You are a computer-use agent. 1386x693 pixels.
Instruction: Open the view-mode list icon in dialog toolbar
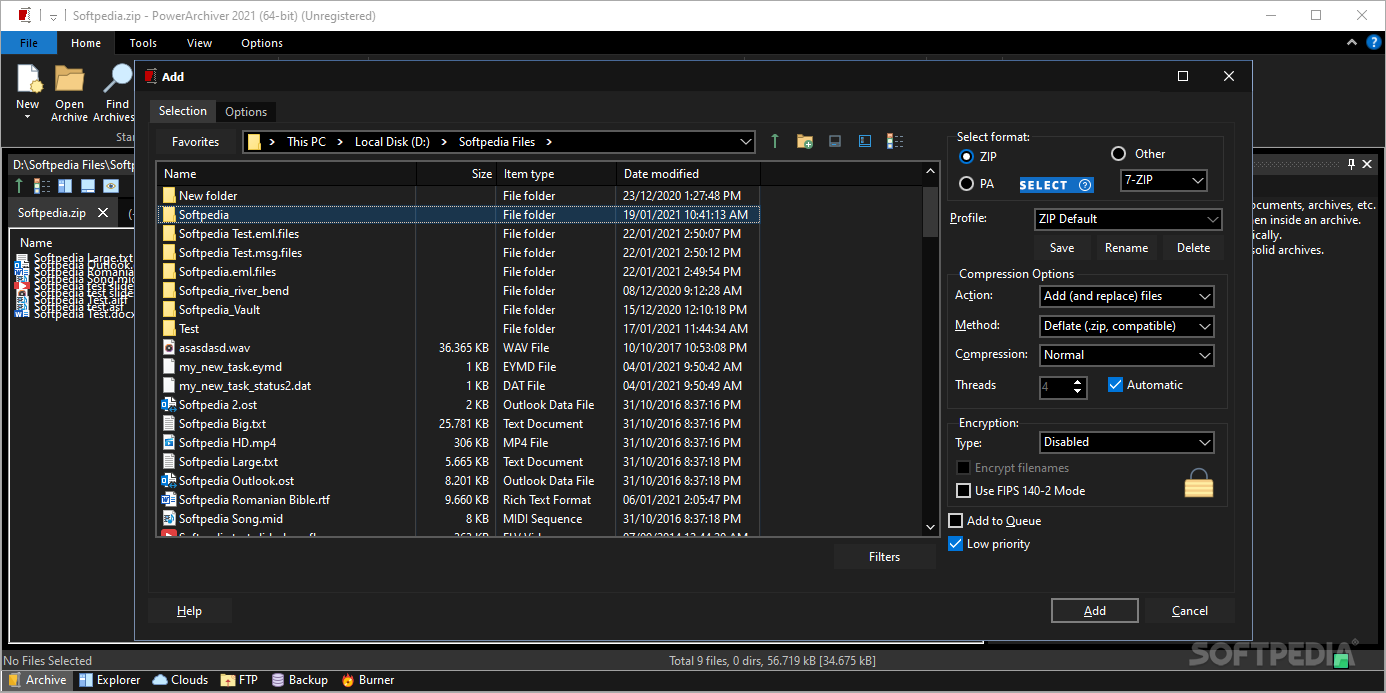click(x=895, y=142)
